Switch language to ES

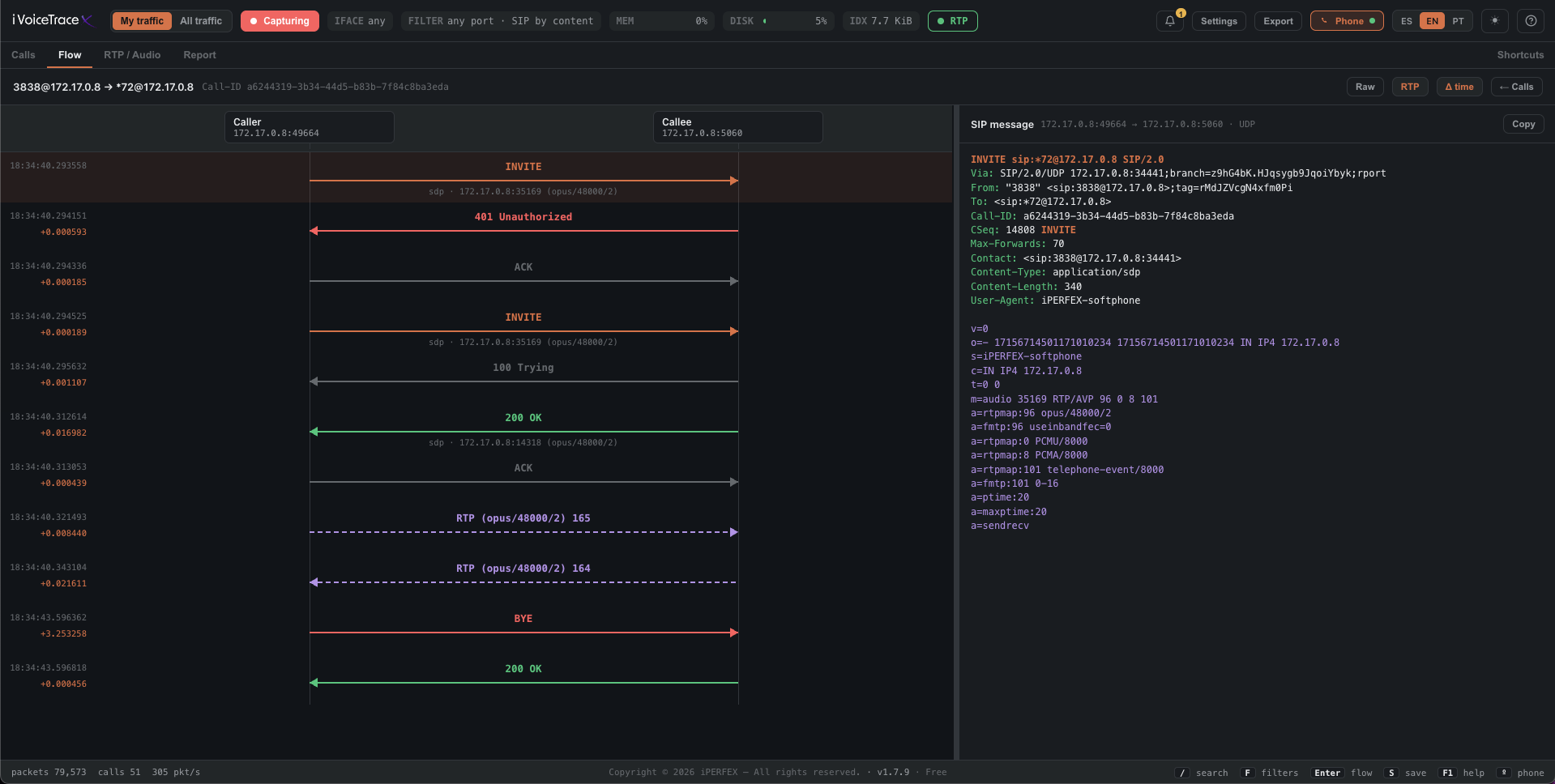[x=1407, y=21]
